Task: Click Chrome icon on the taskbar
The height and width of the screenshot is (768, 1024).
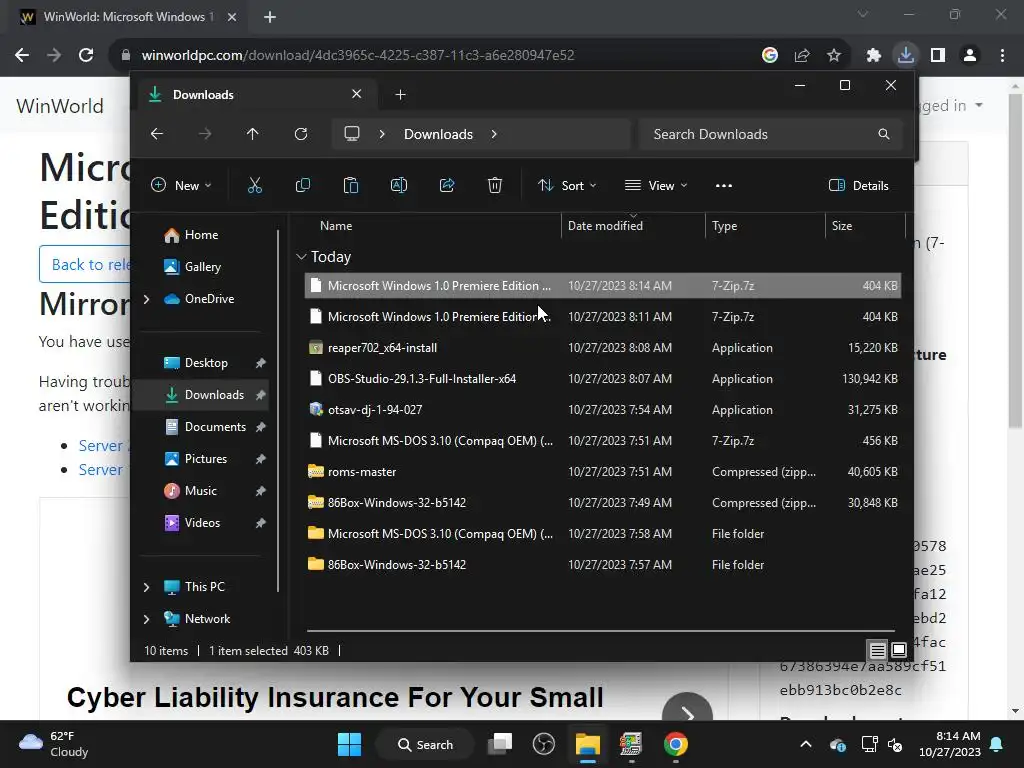Action: point(676,744)
